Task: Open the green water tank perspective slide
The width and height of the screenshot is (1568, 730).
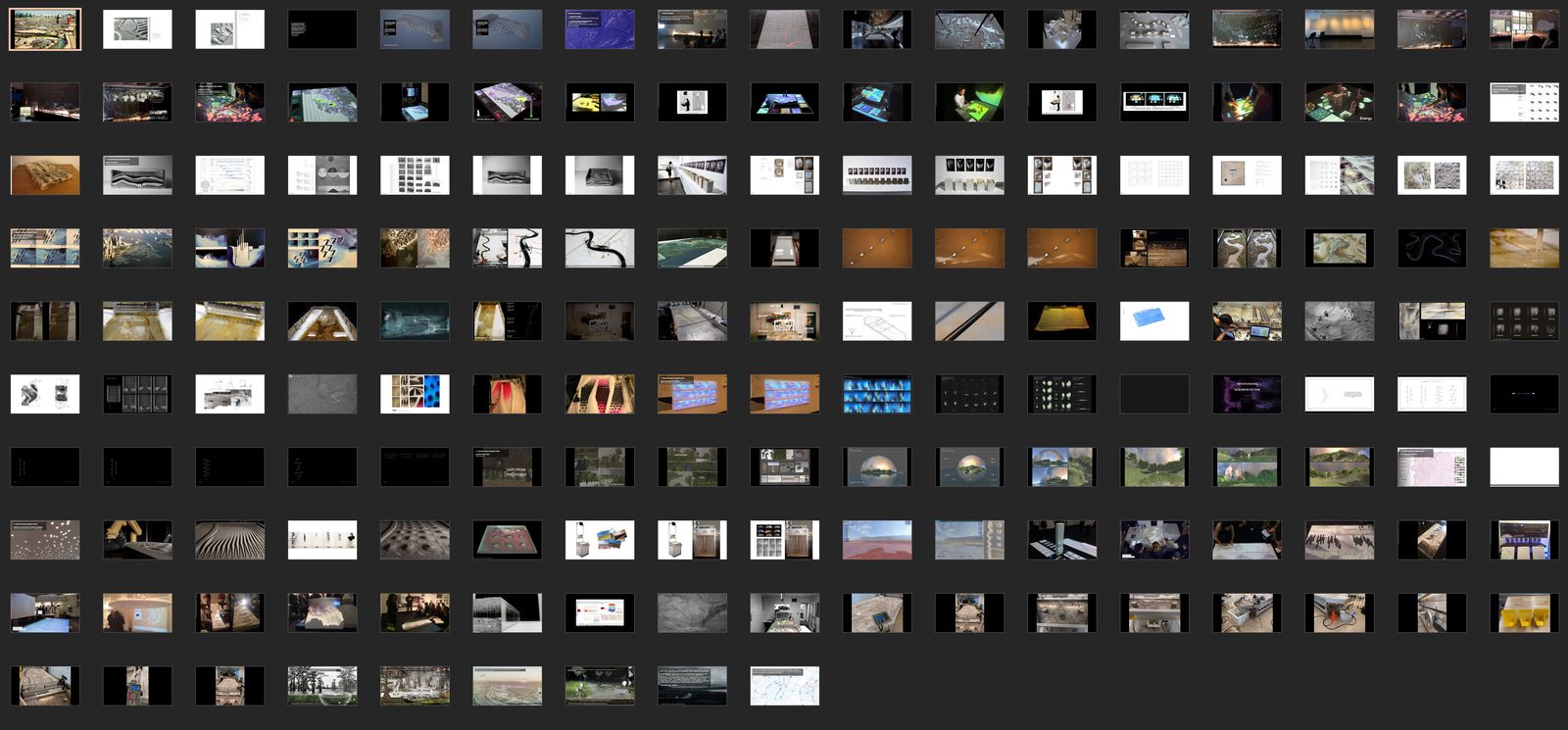Action: [692, 248]
